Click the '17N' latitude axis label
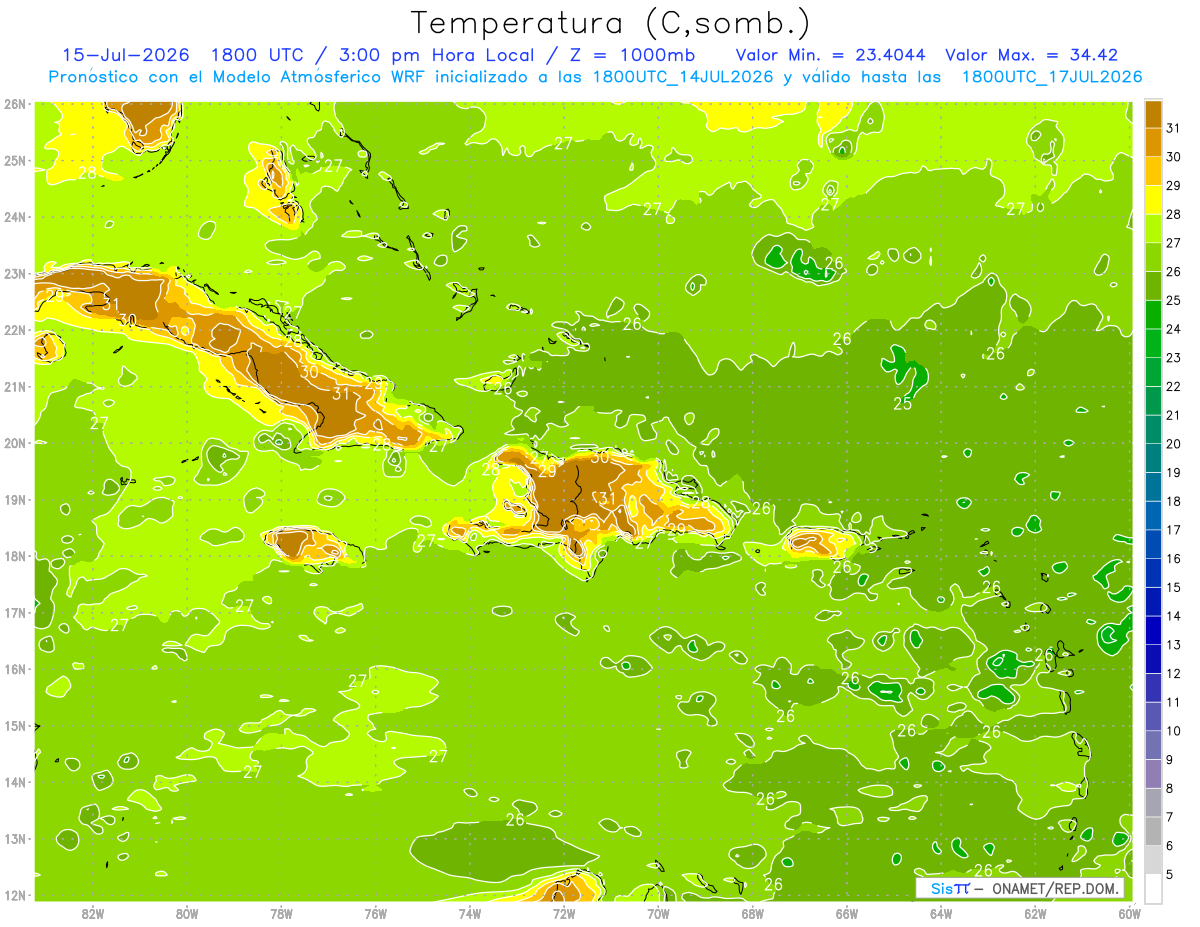1200x927 pixels. point(15,612)
